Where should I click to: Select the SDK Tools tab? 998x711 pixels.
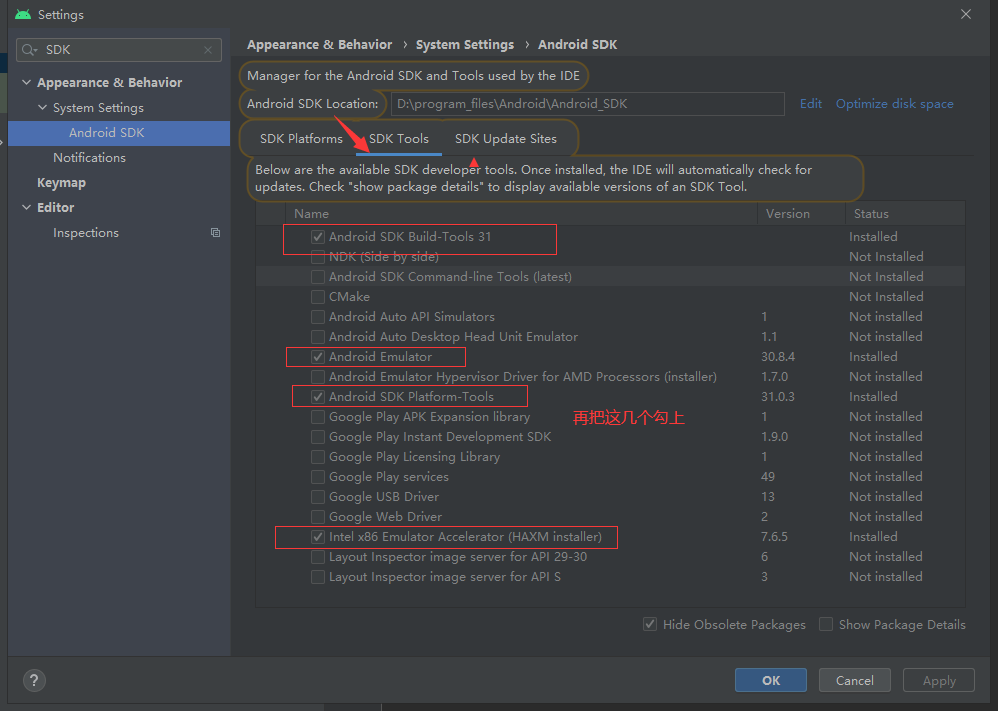pos(398,139)
